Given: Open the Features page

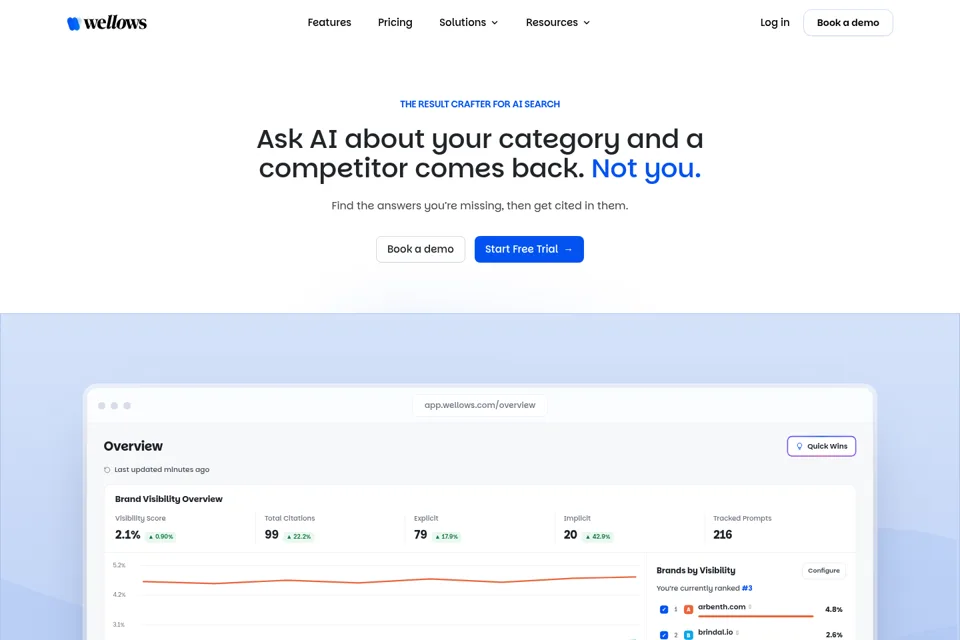Looking at the screenshot, I should click(329, 22).
